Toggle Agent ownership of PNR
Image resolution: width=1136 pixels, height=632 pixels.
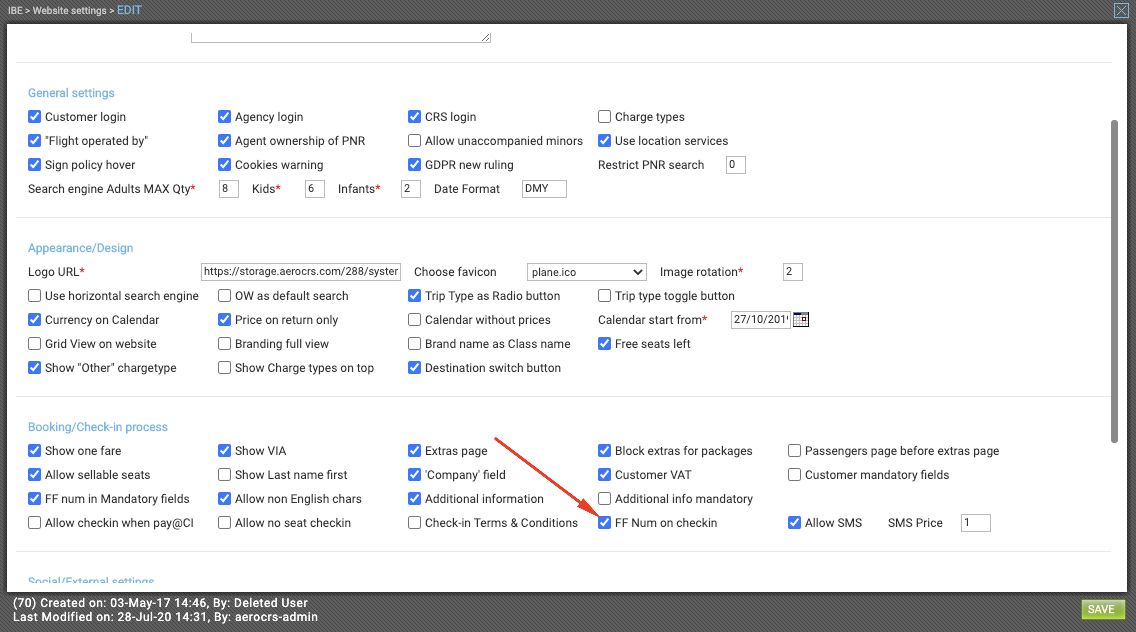225,141
